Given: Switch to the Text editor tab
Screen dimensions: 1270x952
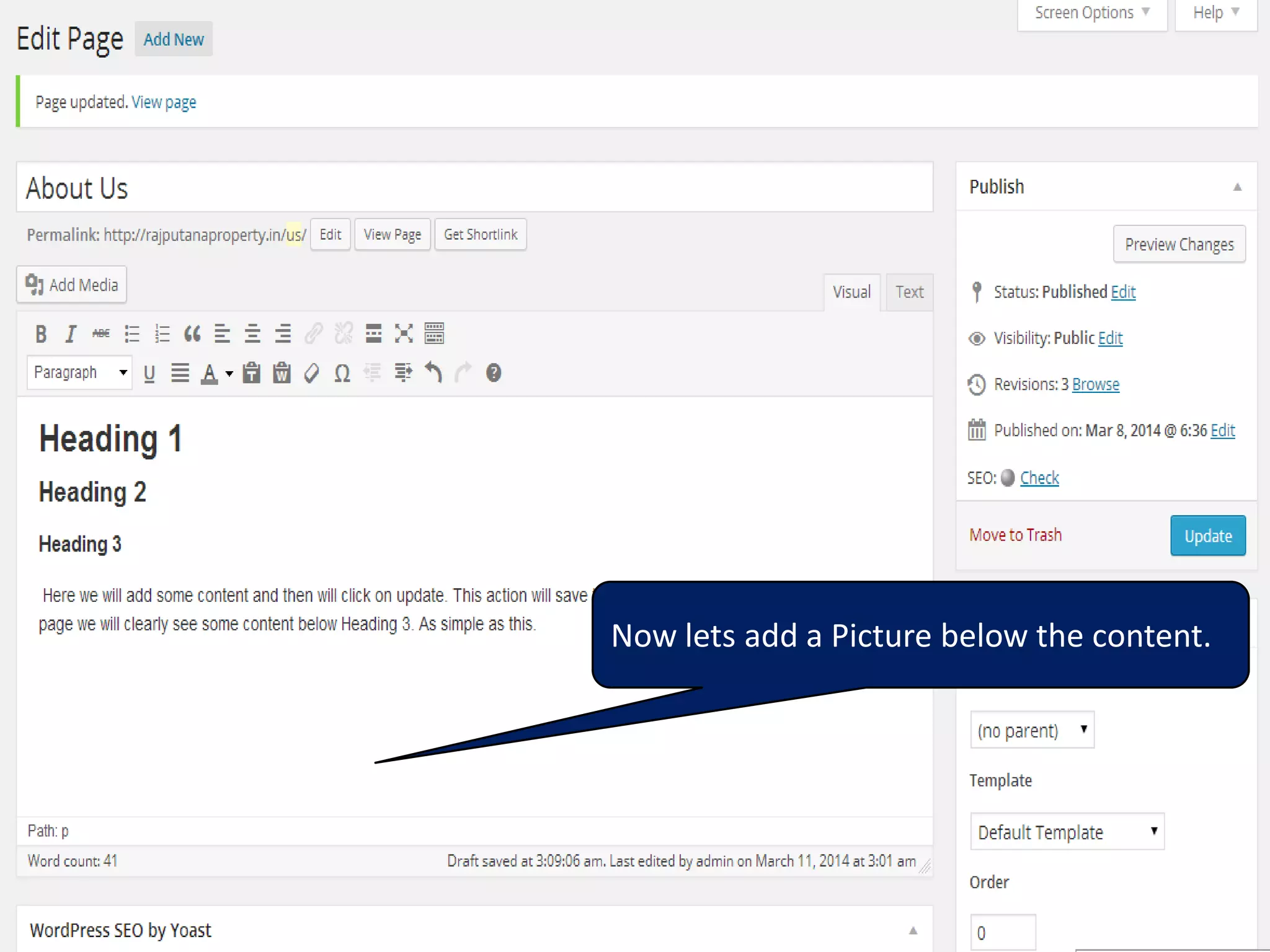Looking at the screenshot, I should click(x=909, y=292).
